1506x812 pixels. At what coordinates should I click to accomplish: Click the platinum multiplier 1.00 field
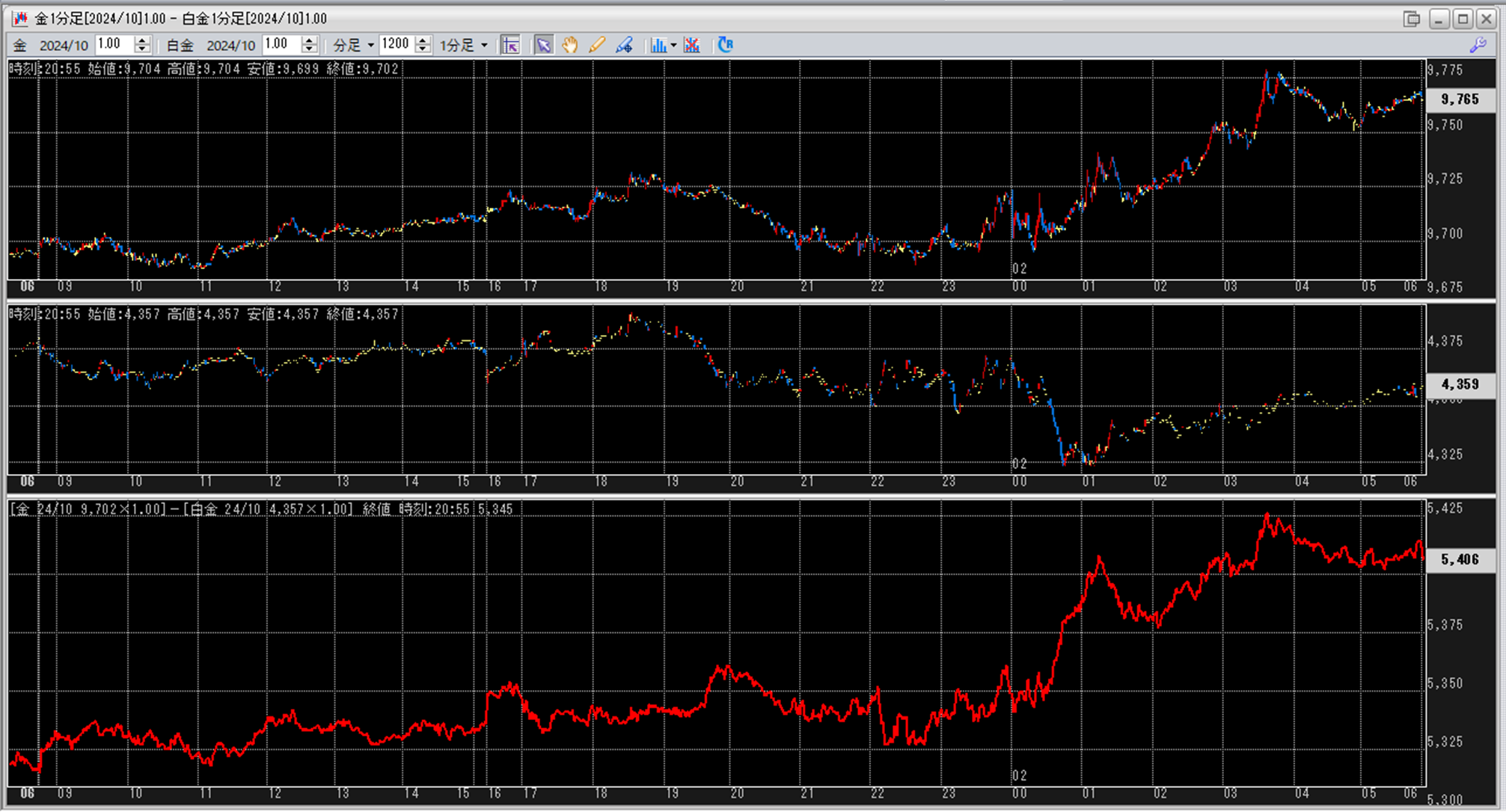click(281, 44)
